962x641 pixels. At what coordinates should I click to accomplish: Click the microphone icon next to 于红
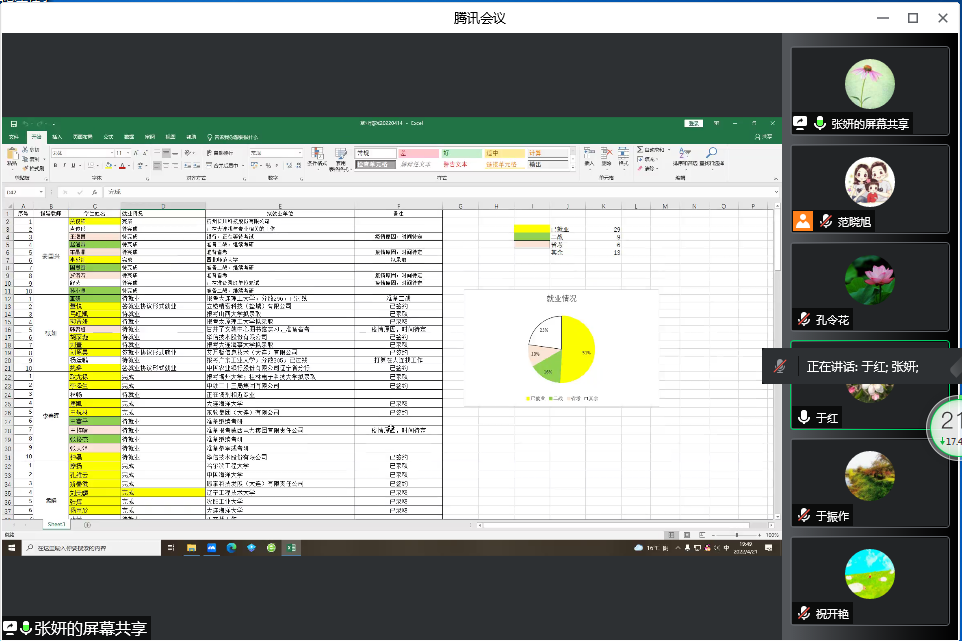(x=803, y=417)
